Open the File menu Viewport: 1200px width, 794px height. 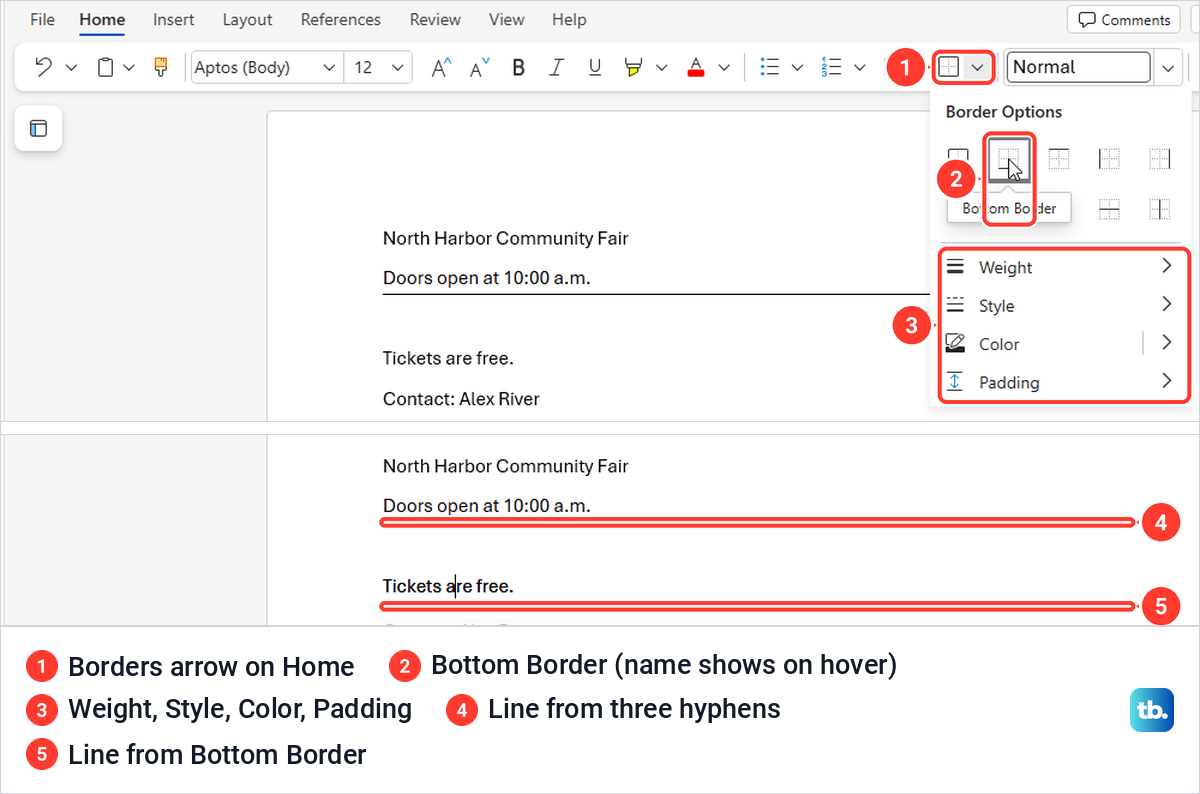[x=42, y=19]
